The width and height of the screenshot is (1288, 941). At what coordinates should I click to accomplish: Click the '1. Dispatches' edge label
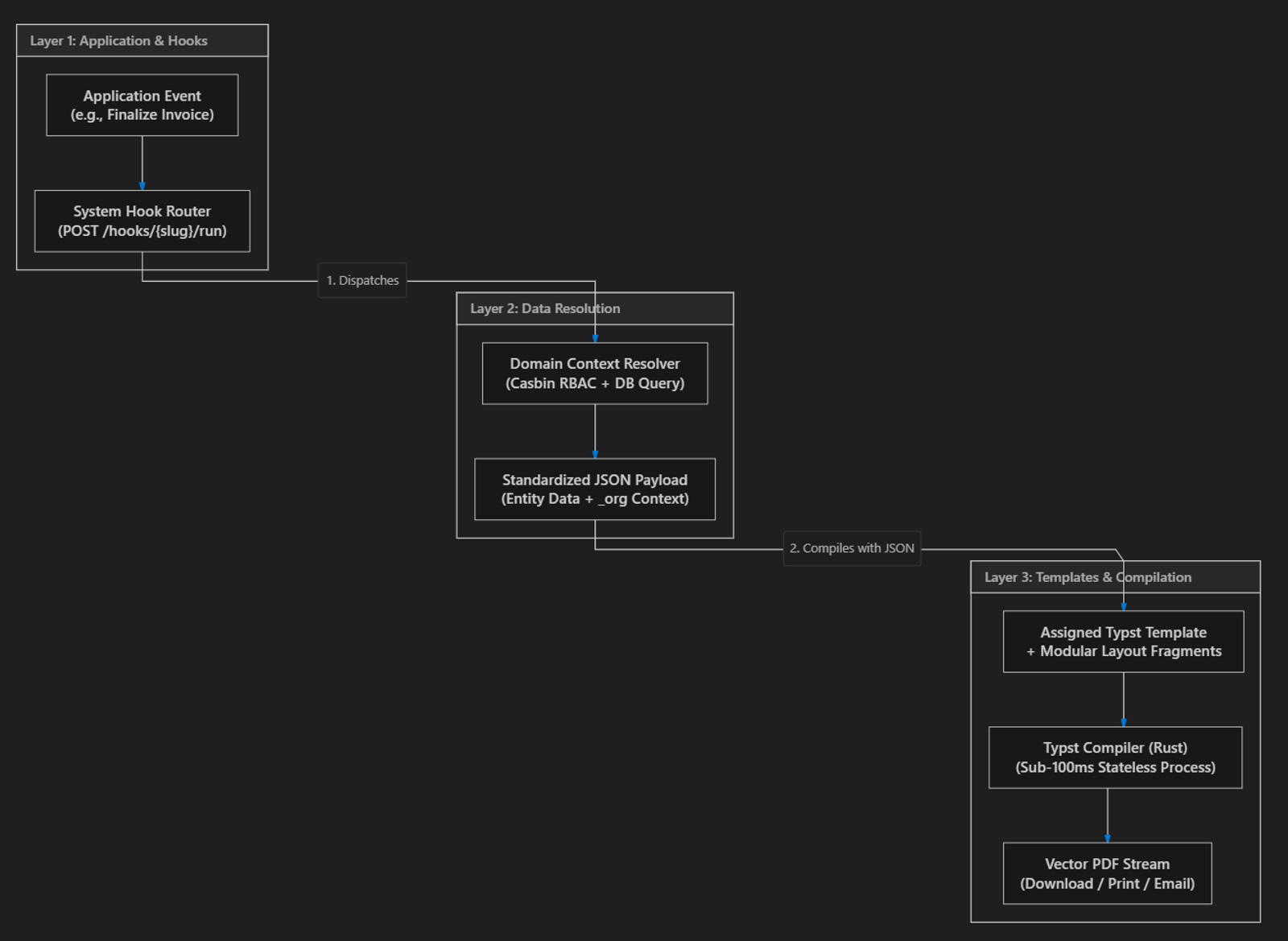tap(362, 280)
